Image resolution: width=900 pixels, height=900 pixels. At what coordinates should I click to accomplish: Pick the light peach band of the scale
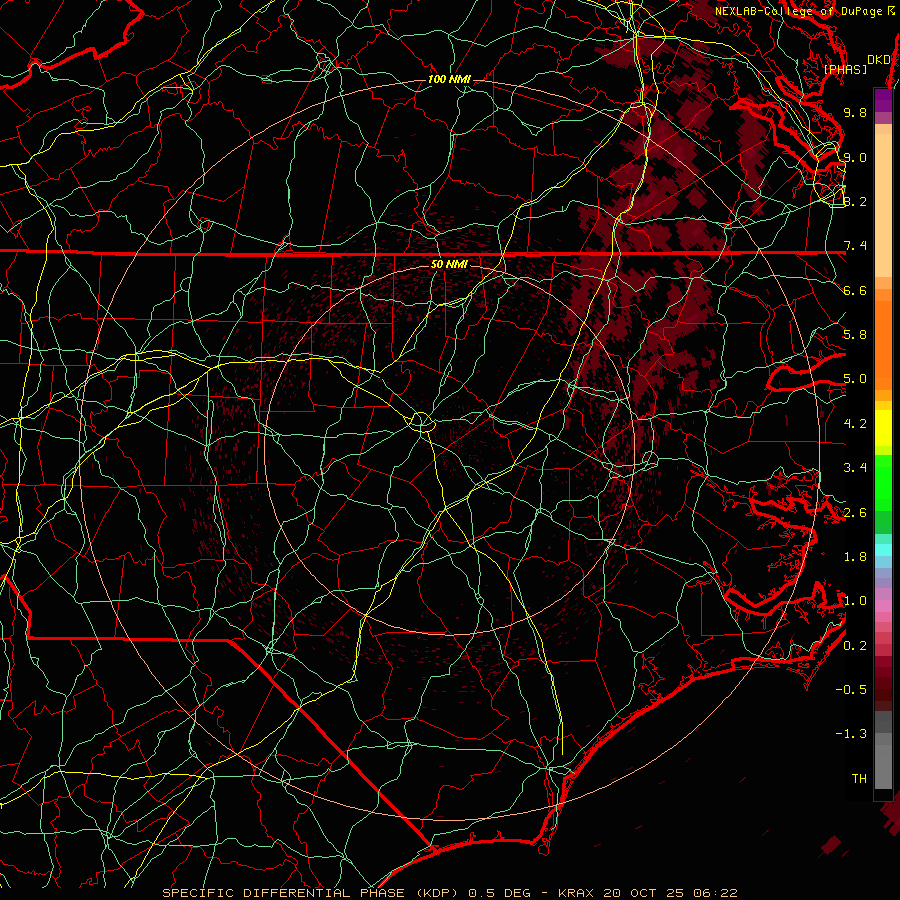883,207
